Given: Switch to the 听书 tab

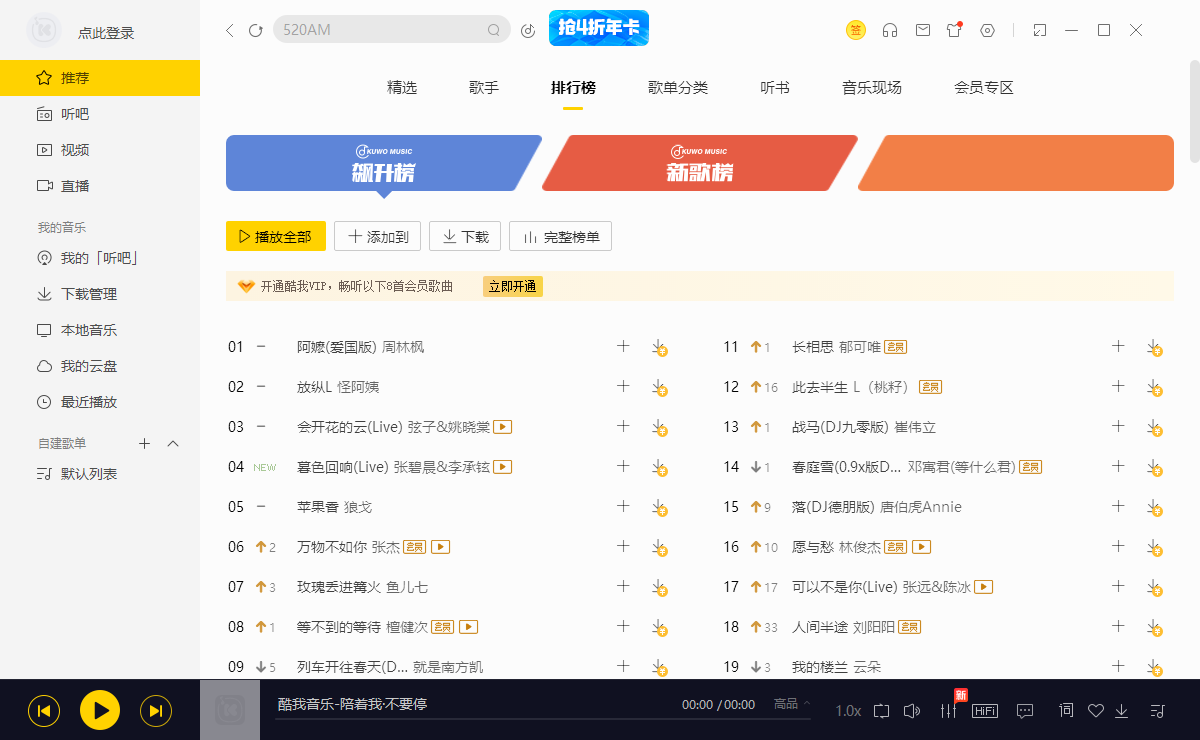Looking at the screenshot, I should [775, 88].
